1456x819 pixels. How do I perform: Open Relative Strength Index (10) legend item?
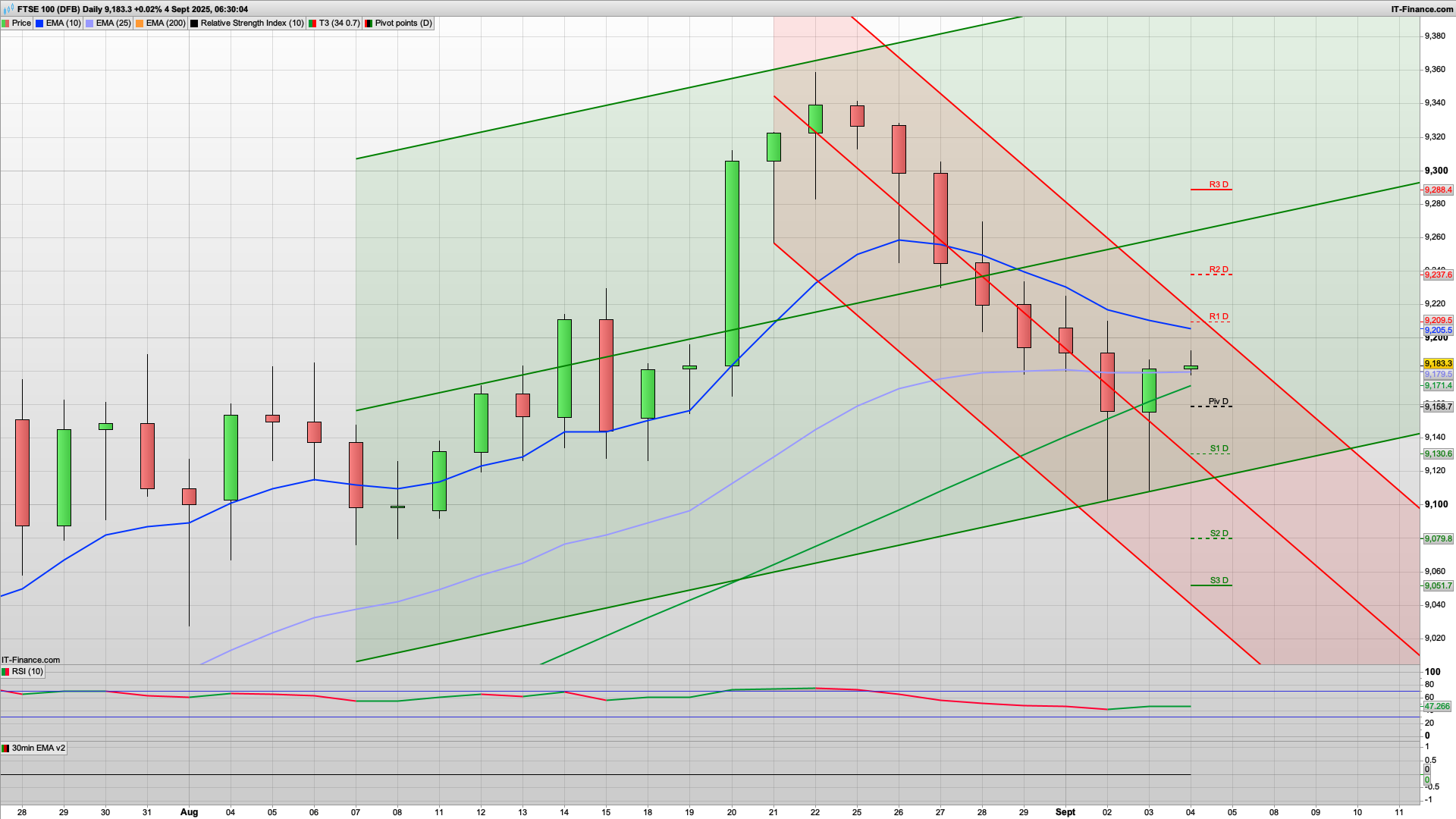pos(247,24)
